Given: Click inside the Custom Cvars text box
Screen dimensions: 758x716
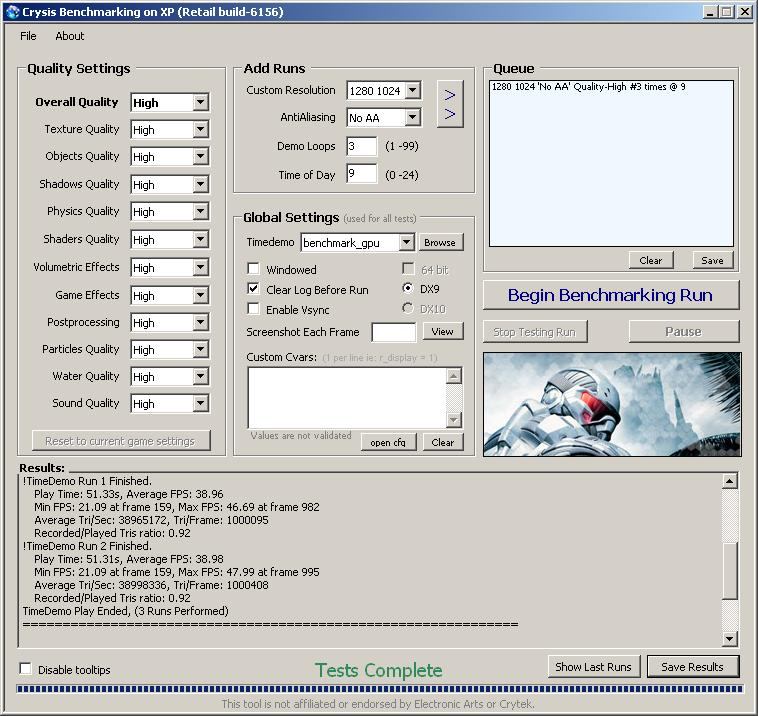Looking at the screenshot, I should pos(347,397).
